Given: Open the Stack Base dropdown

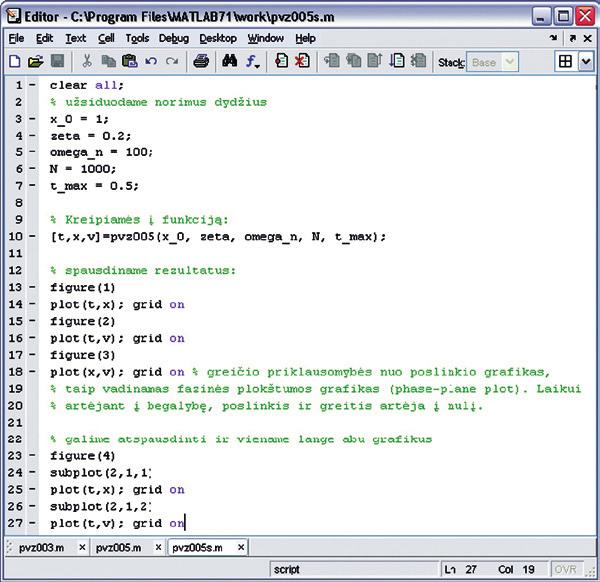Looking at the screenshot, I should coord(492,62).
